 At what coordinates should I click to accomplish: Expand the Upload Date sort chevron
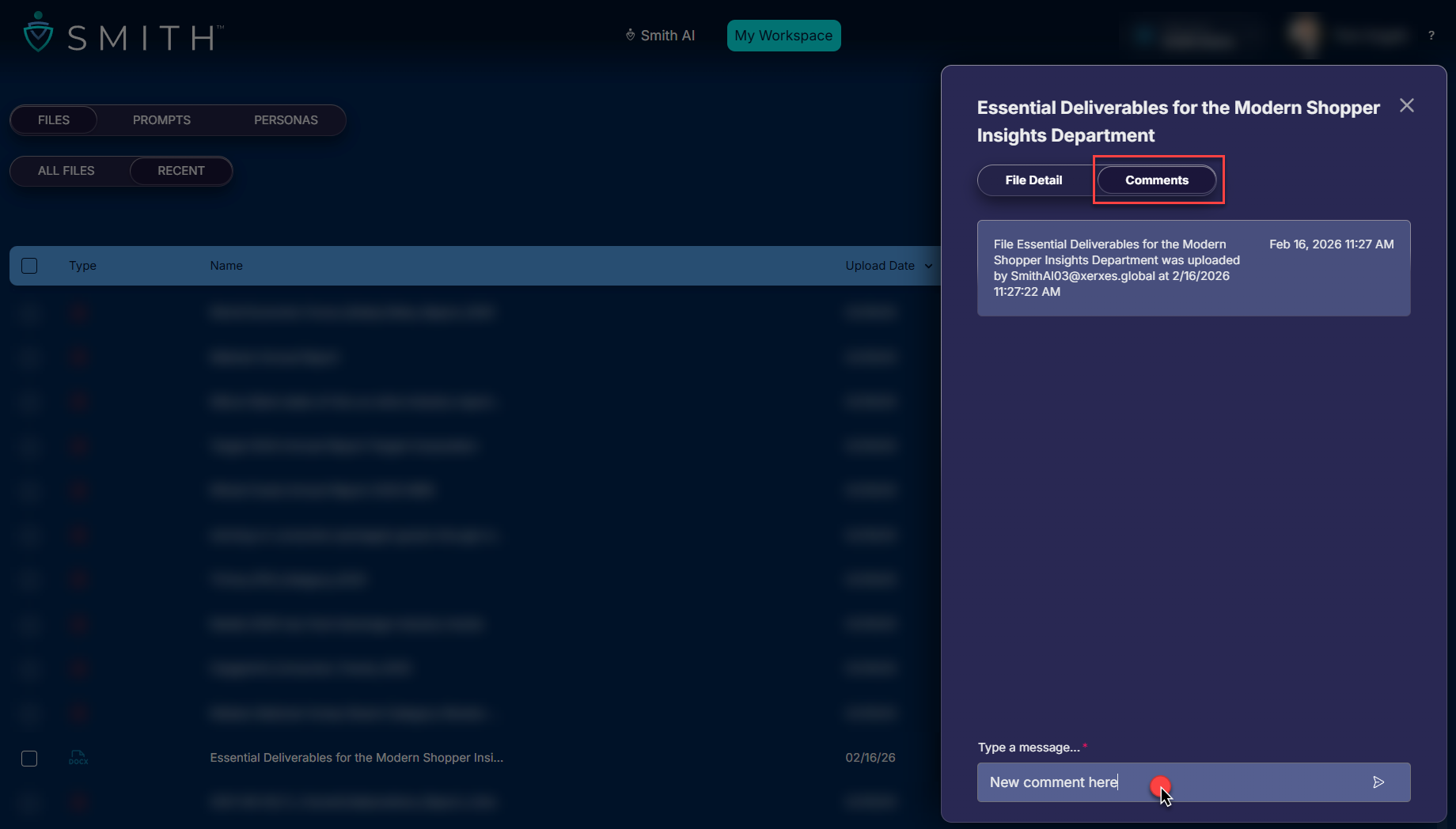point(929,266)
